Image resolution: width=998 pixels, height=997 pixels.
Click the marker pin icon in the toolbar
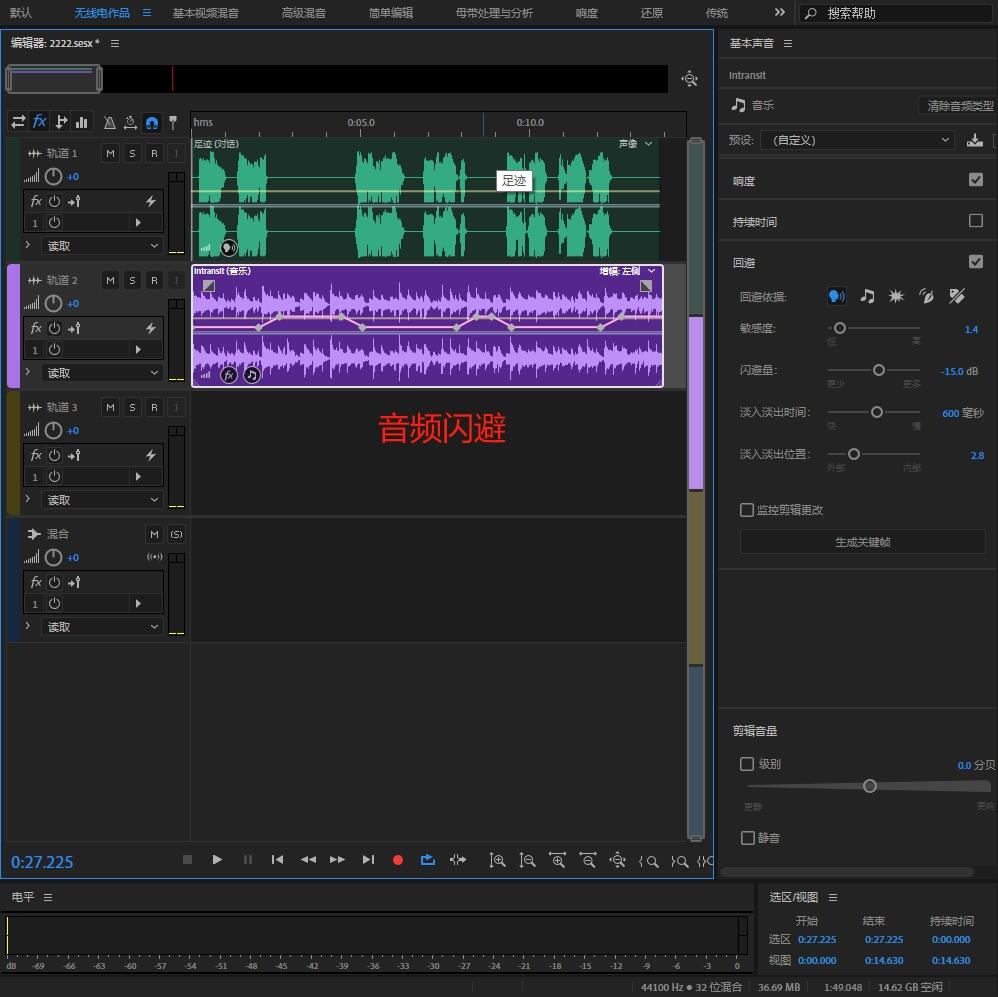click(172, 122)
